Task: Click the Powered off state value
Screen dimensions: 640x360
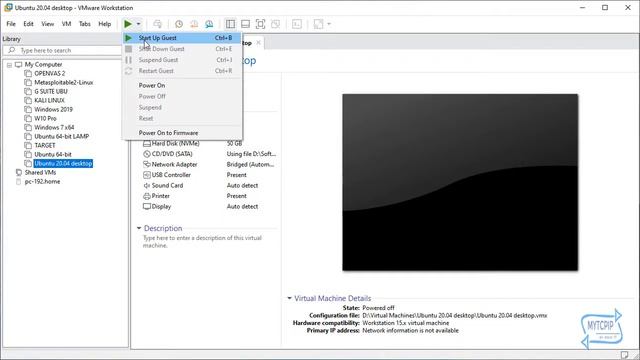Action: coord(378,308)
